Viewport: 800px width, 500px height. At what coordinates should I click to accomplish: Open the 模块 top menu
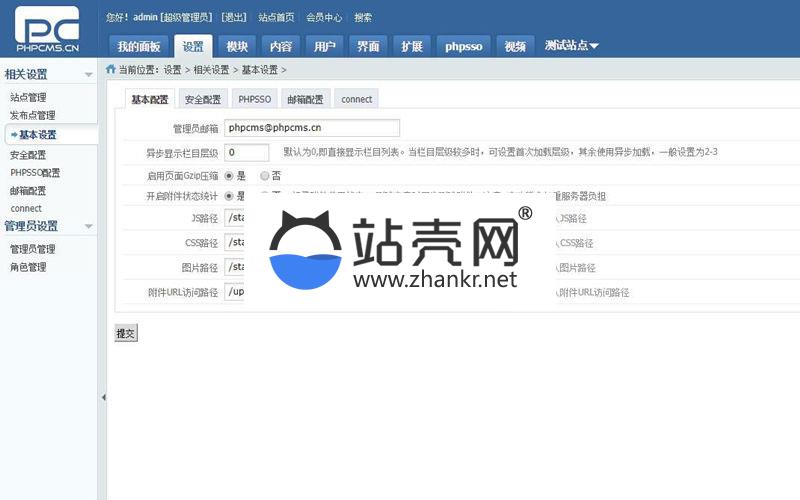[x=237, y=47]
